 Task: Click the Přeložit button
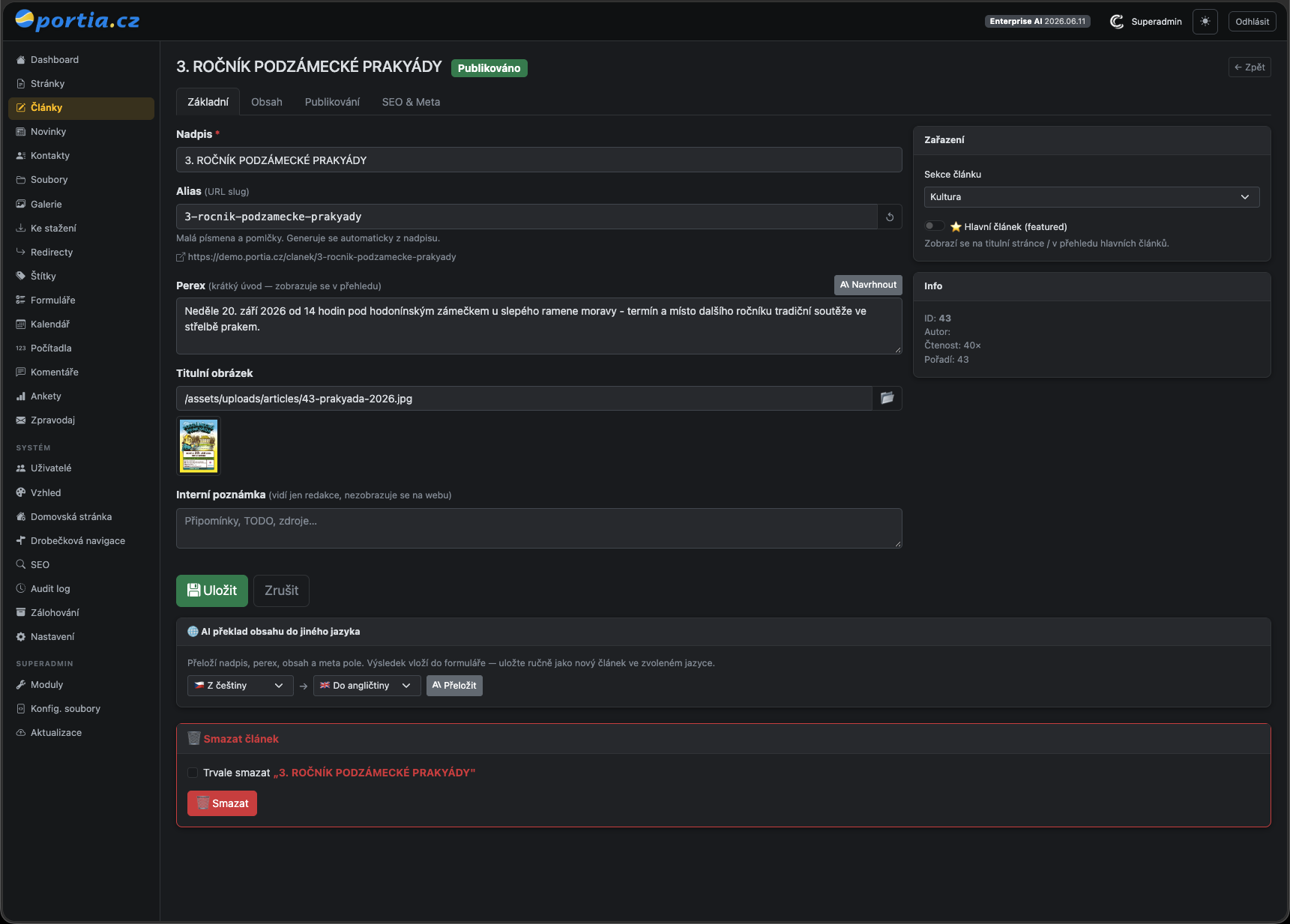click(x=454, y=686)
